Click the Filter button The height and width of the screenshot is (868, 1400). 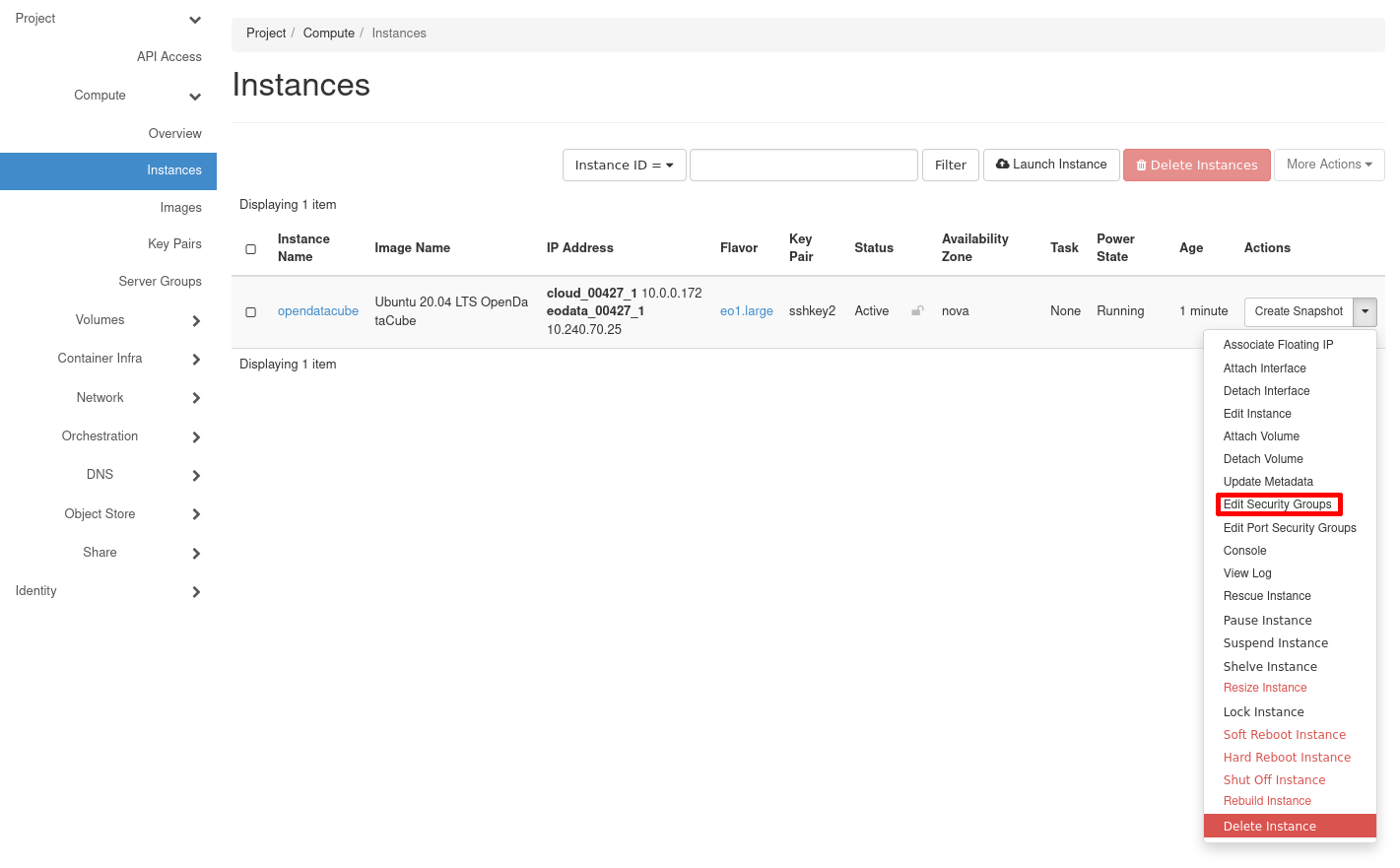[x=951, y=166]
